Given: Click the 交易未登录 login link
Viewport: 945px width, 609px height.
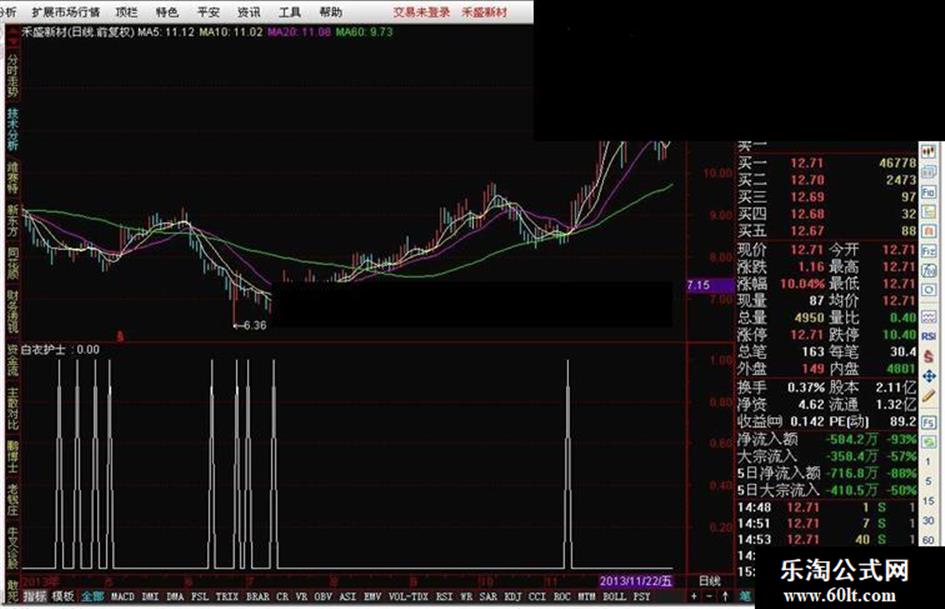Looking at the screenshot, I should 421,11.
